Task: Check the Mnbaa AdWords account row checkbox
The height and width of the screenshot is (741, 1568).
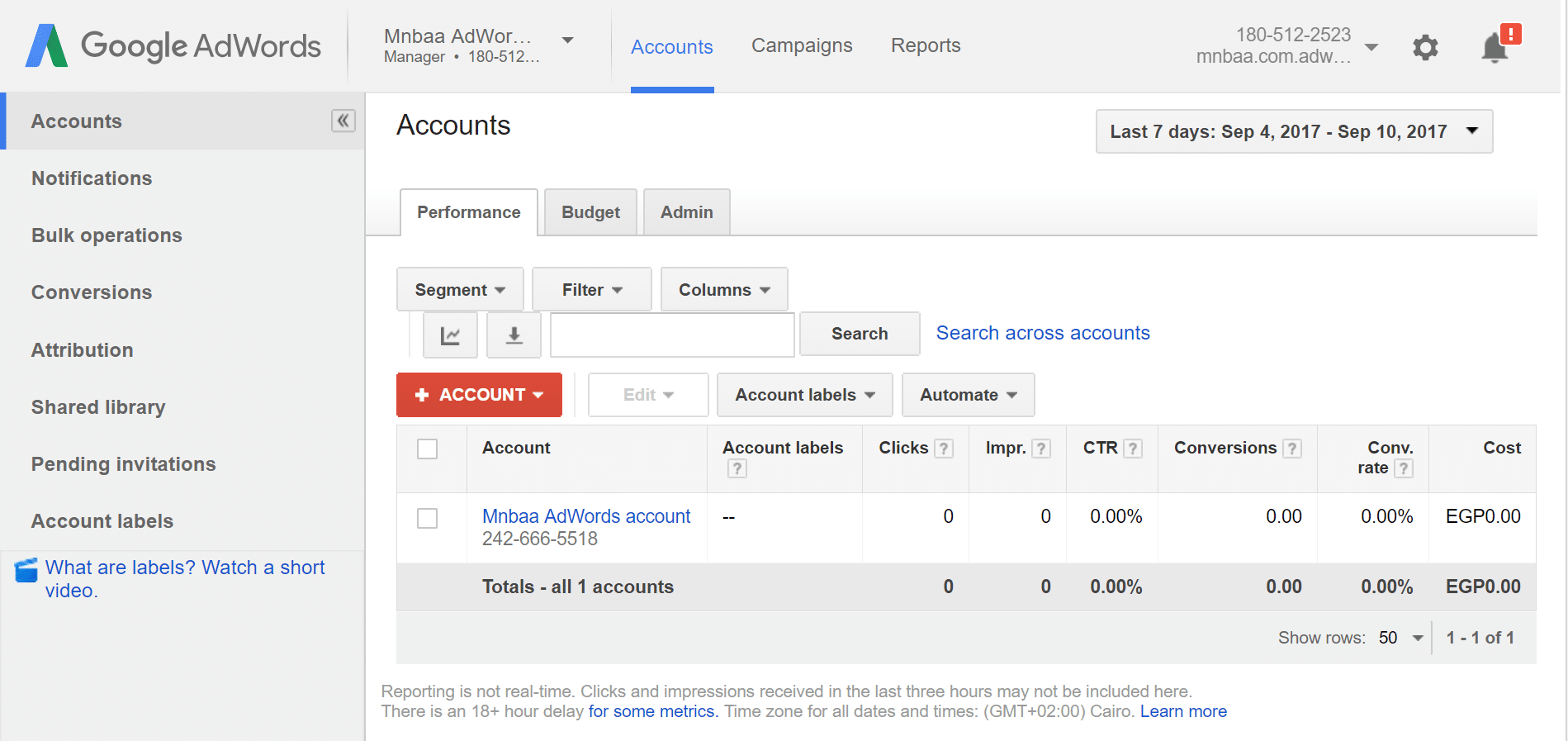Action: coord(427,518)
